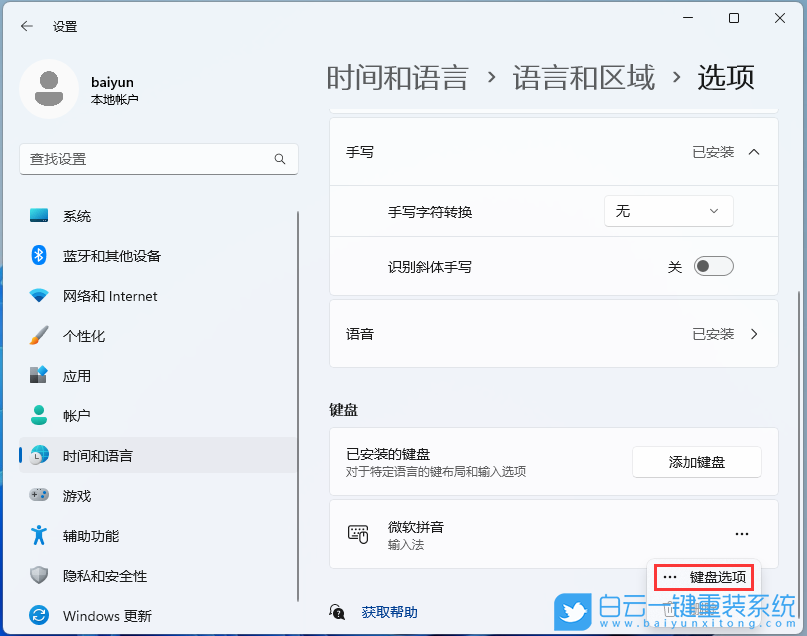Open the 手写字符转换 dropdown
Viewport: 807px width, 636px height.
pos(668,211)
